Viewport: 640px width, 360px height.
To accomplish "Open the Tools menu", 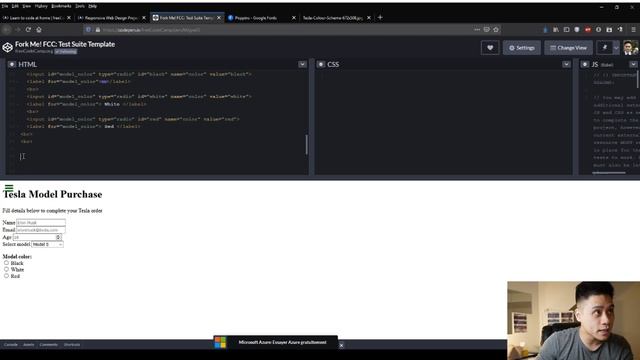I will (x=80, y=6).
